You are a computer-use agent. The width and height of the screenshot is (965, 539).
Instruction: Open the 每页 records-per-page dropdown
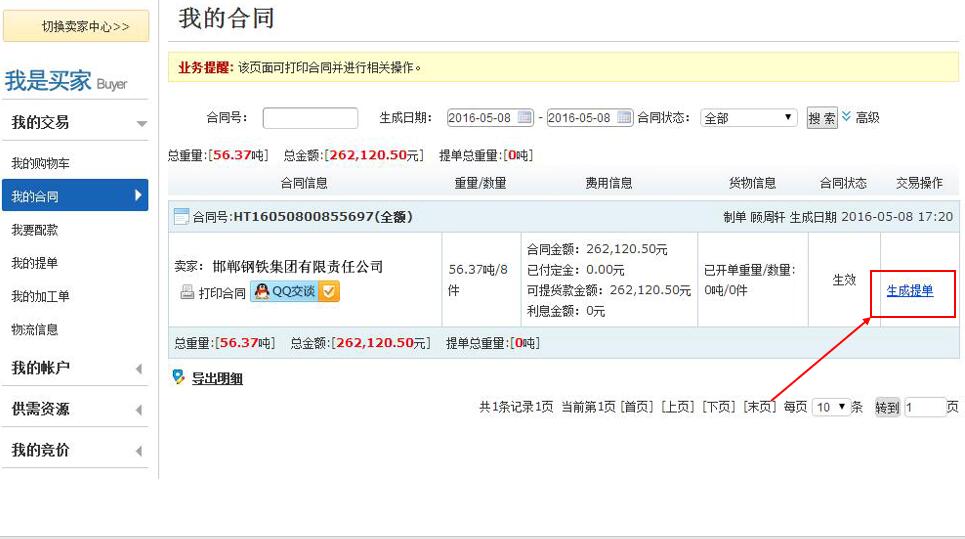(x=831, y=407)
